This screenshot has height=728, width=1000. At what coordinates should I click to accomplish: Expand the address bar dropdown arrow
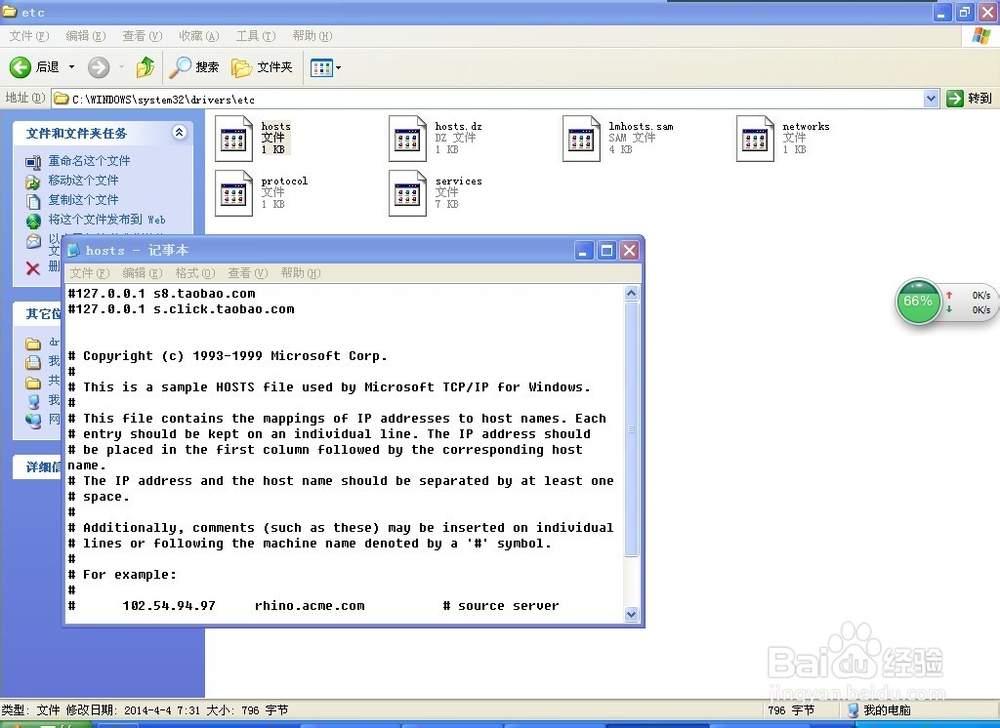[930, 98]
